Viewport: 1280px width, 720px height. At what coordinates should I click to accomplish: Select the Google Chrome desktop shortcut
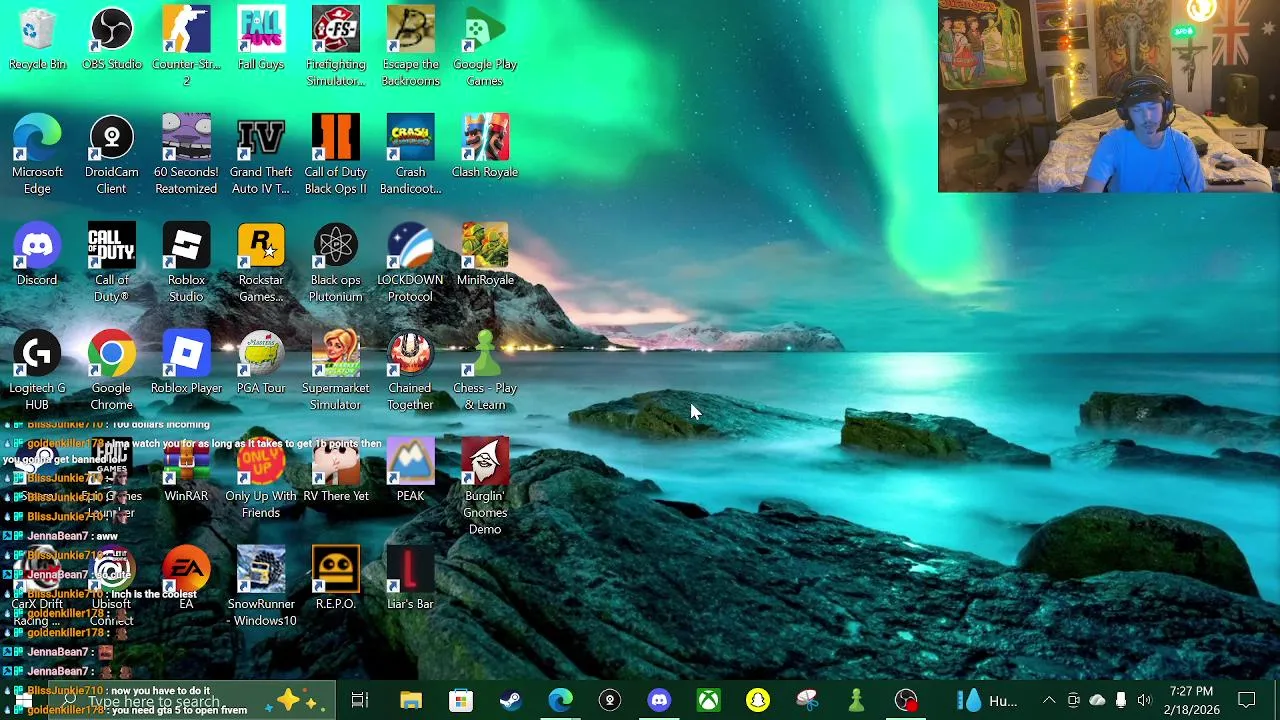pos(111,371)
